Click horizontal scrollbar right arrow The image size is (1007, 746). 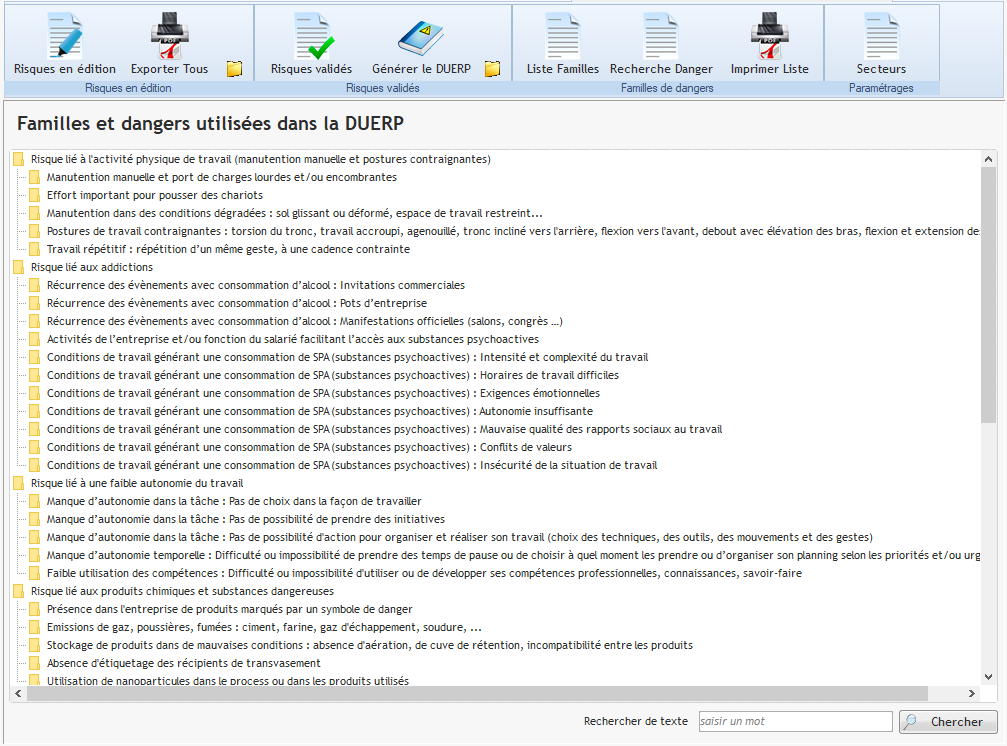pos(971,694)
